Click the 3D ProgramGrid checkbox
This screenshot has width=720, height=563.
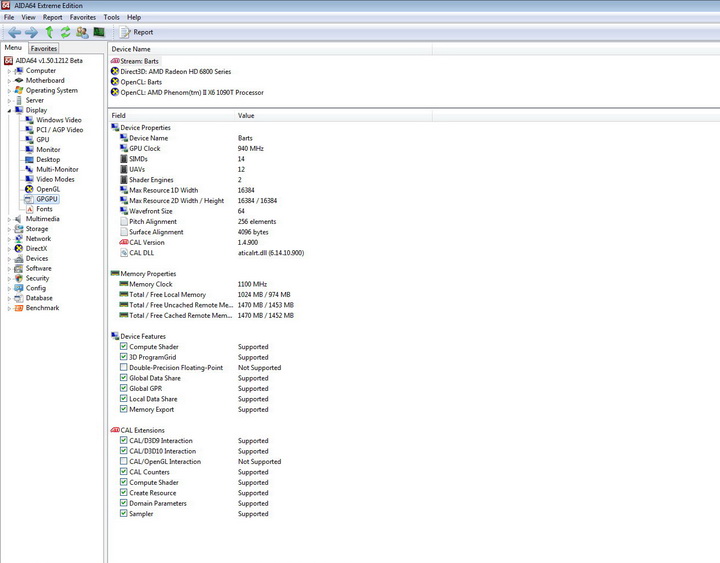[x=124, y=357]
